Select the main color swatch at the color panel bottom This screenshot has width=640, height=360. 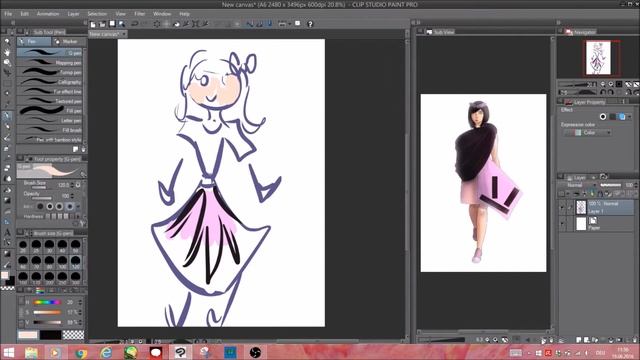click(28, 335)
